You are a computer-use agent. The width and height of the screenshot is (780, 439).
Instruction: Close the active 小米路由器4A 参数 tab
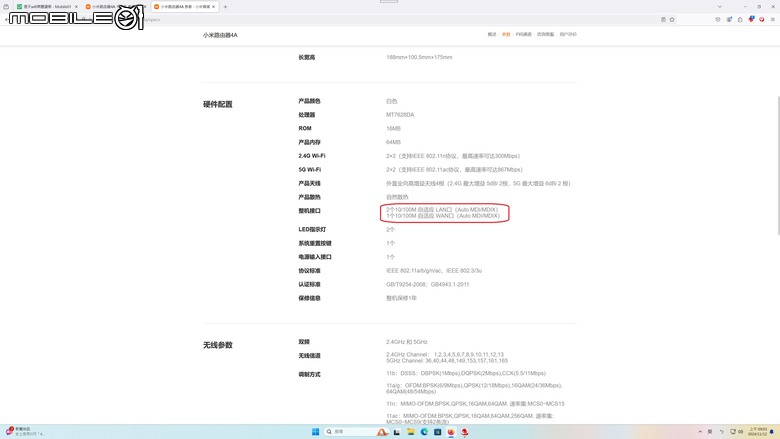point(213,6)
